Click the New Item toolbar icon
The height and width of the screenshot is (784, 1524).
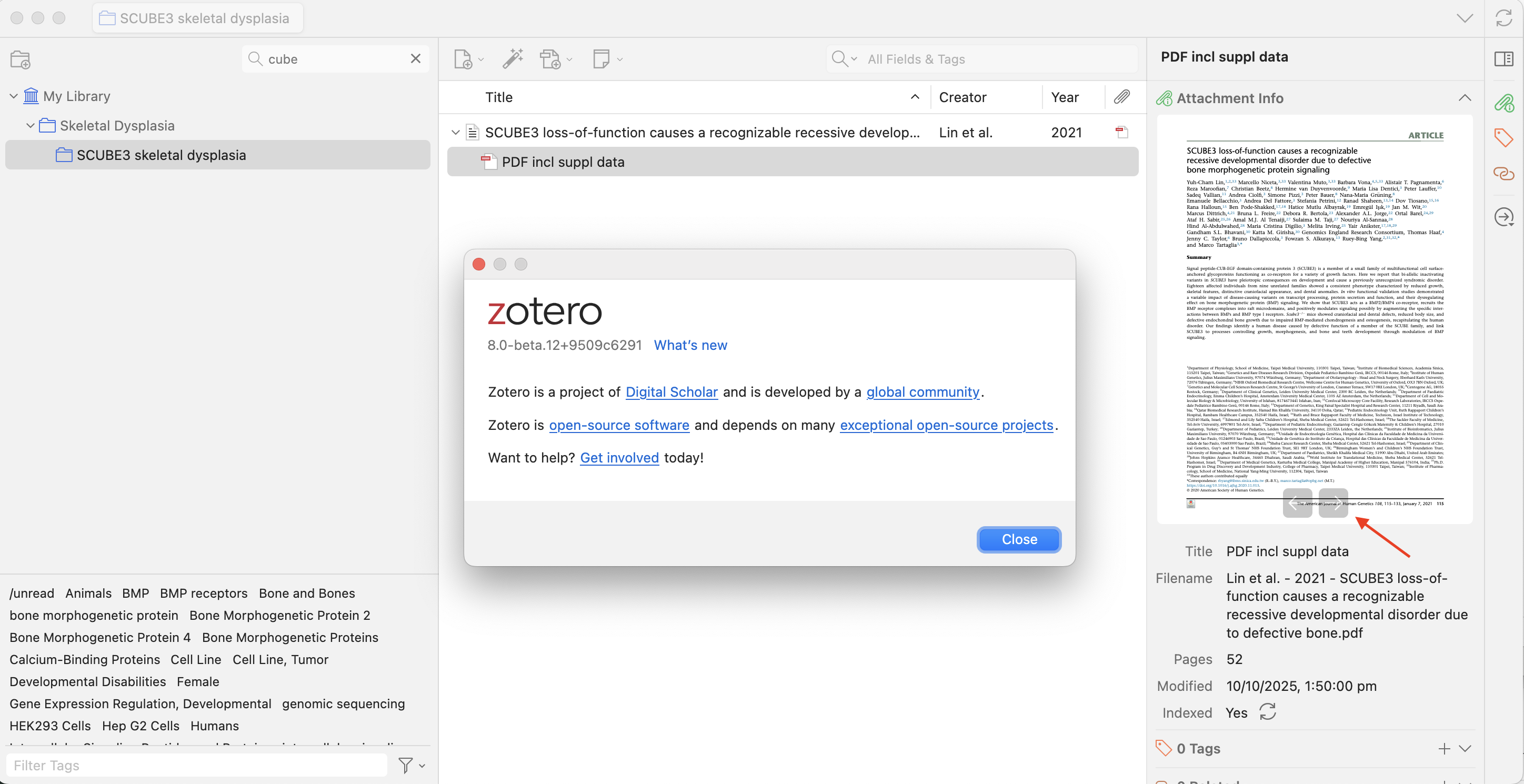(x=463, y=59)
